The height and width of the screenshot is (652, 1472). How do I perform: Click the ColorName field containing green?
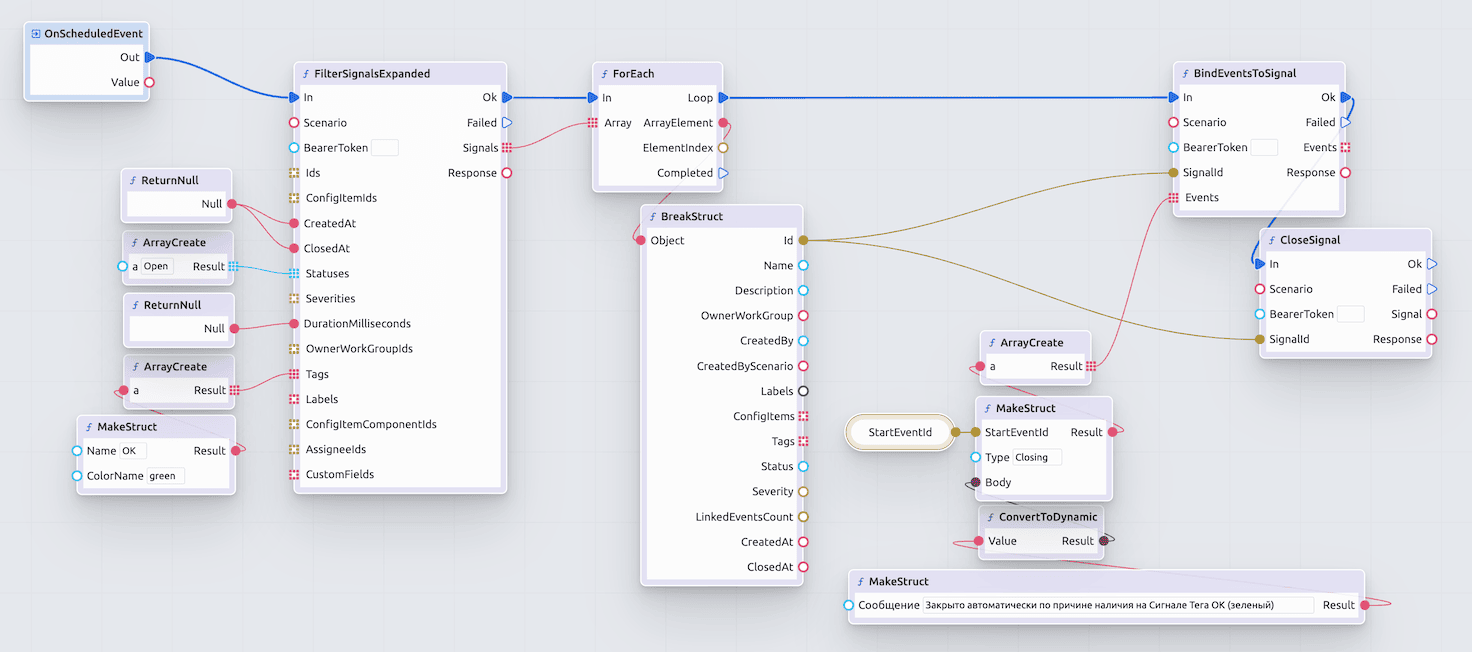[166, 476]
